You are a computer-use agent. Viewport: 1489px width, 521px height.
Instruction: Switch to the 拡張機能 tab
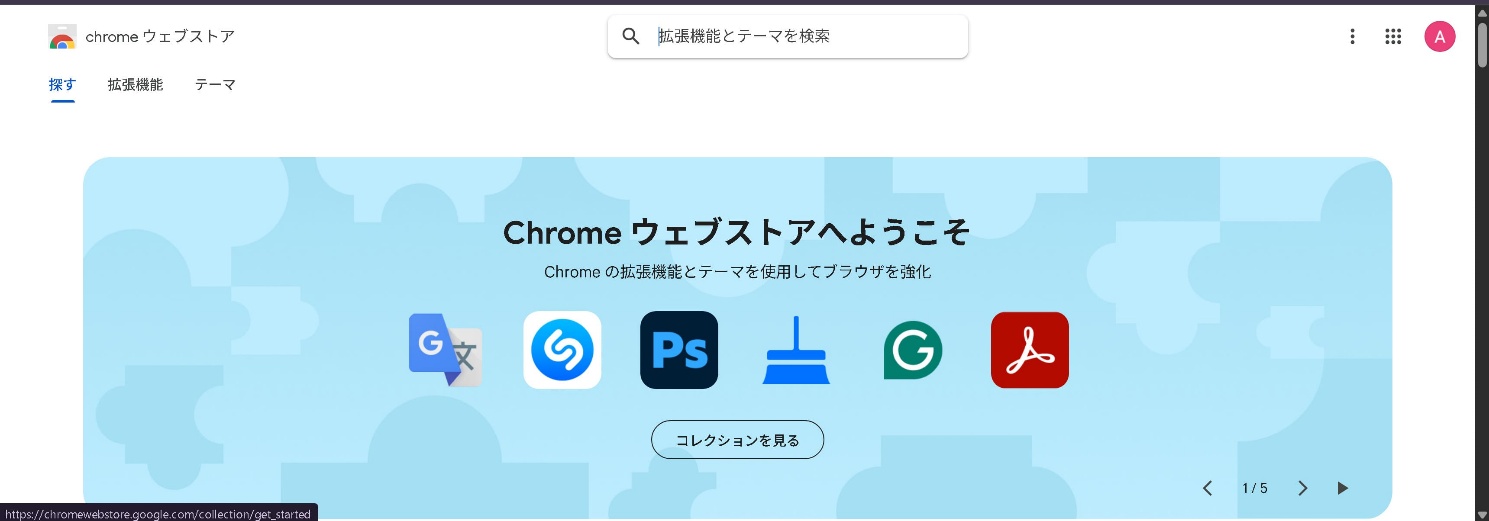coord(135,85)
